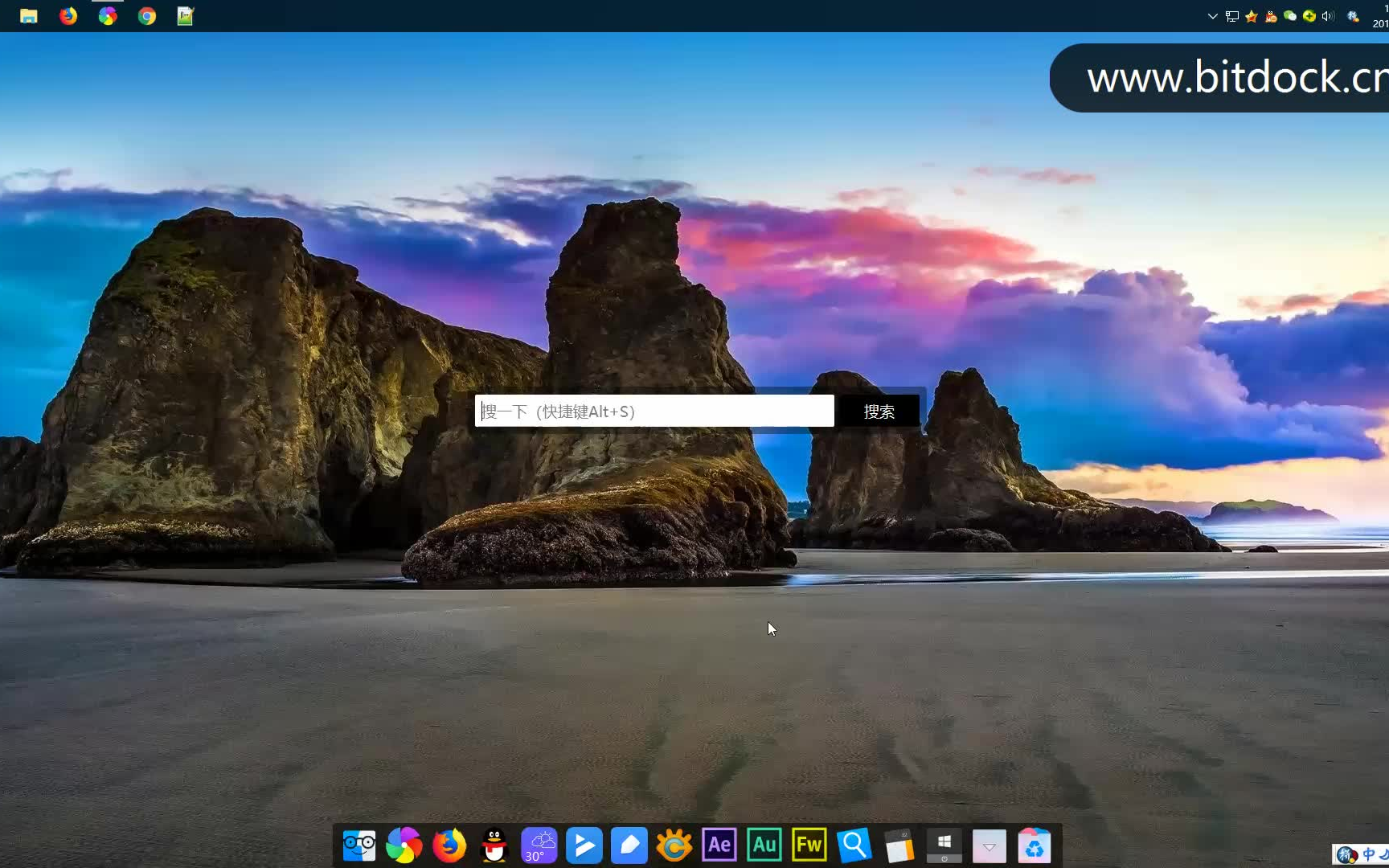Click the blue pen note icon in dock

629,845
